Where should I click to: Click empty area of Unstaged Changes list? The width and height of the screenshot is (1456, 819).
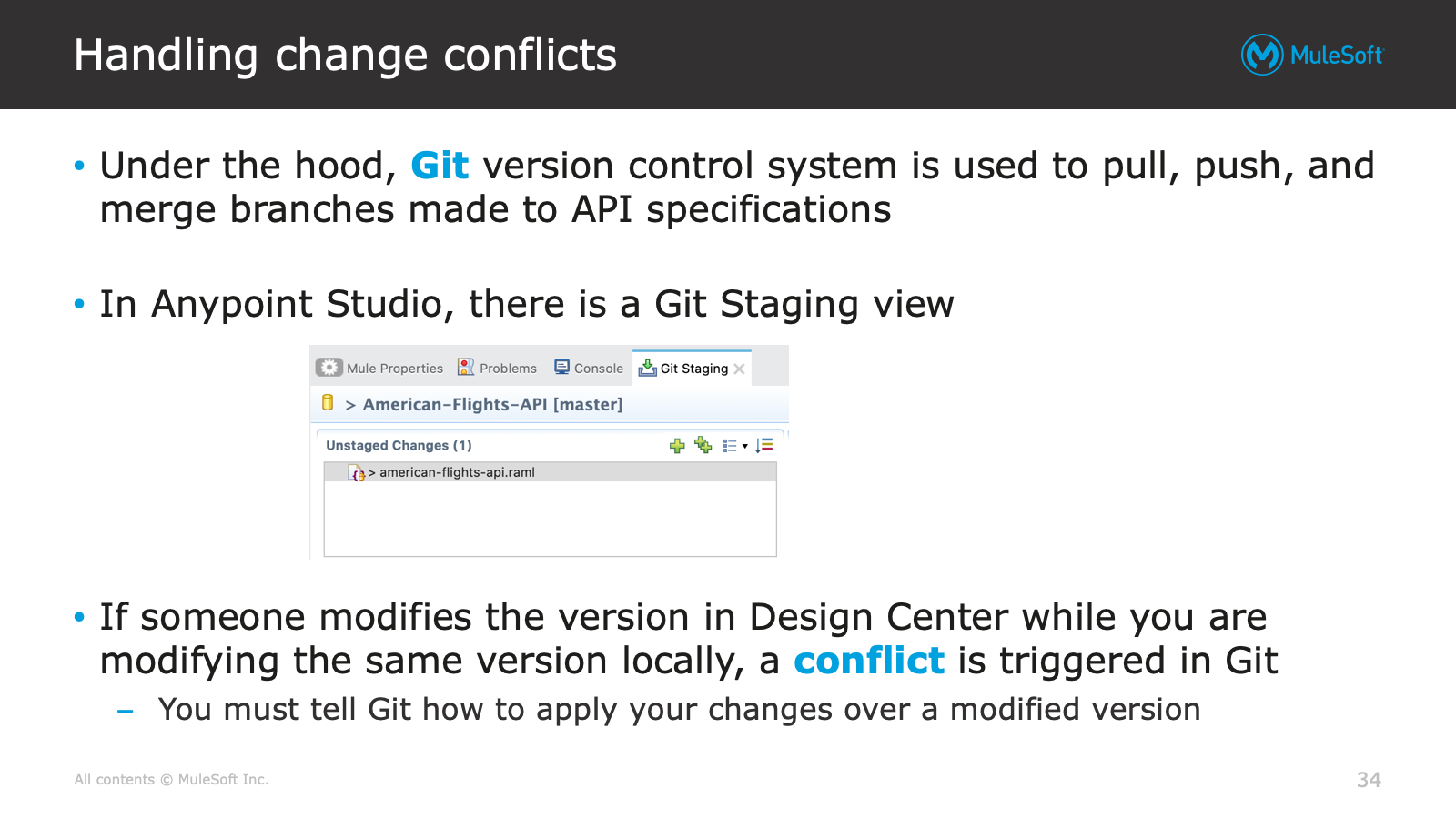tap(550, 518)
